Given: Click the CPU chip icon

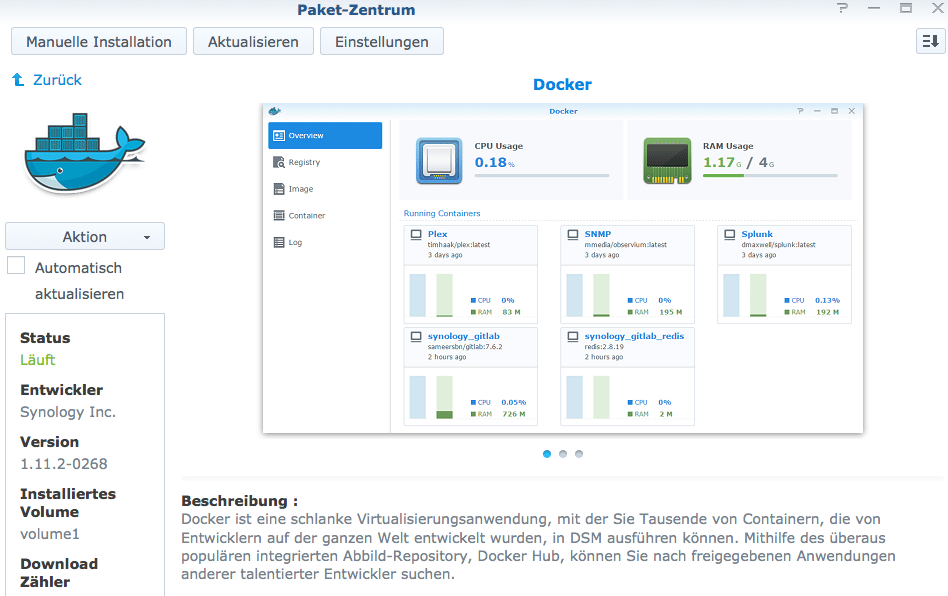Looking at the screenshot, I should (x=439, y=161).
